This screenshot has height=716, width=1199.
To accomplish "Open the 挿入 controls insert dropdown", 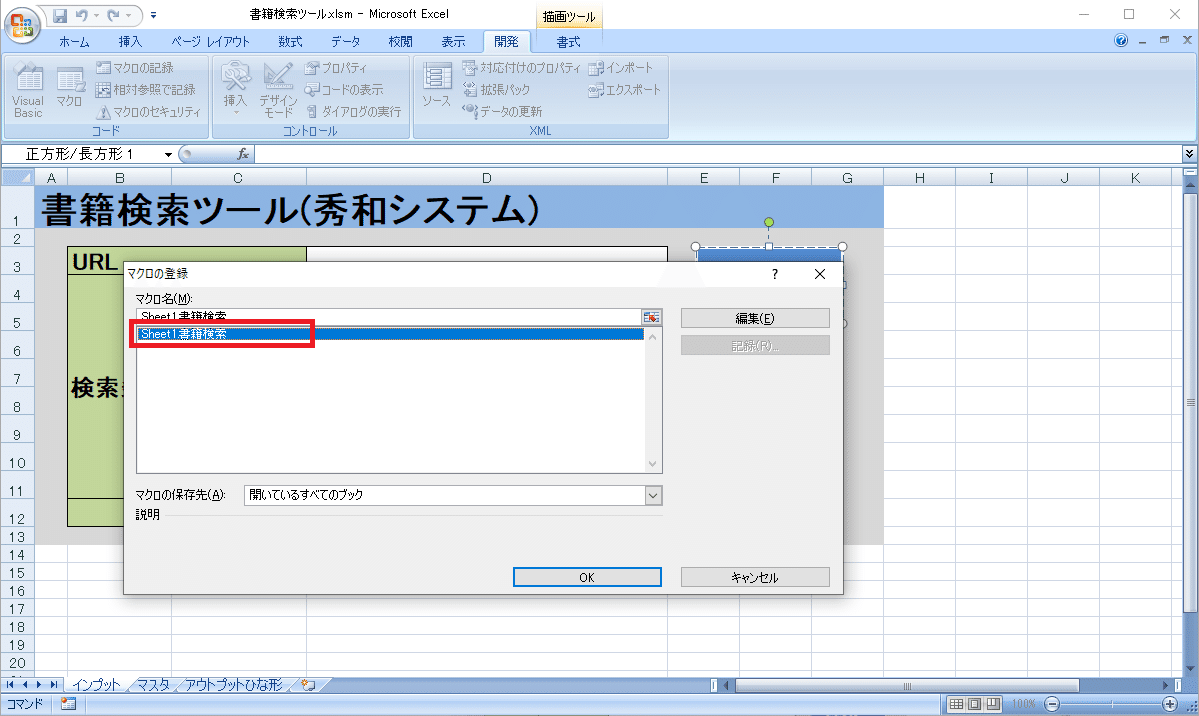I will pyautogui.click(x=236, y=90).
